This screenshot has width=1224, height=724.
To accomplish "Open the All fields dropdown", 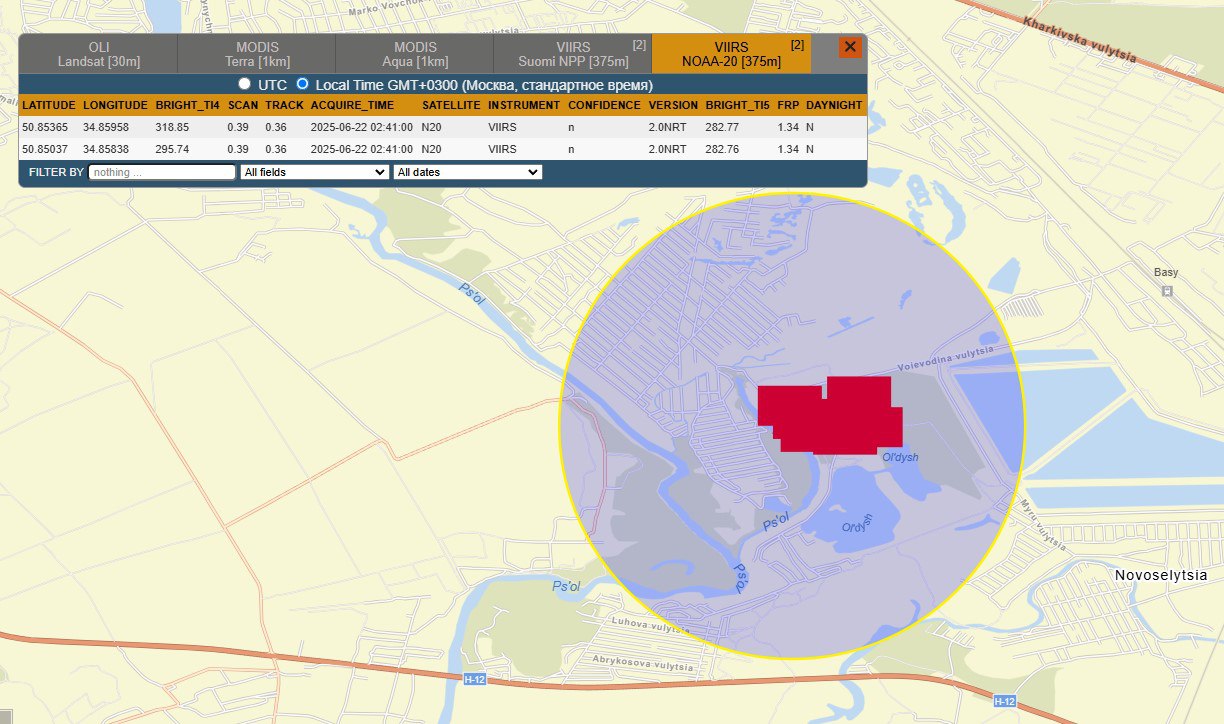I will [314, 172].
